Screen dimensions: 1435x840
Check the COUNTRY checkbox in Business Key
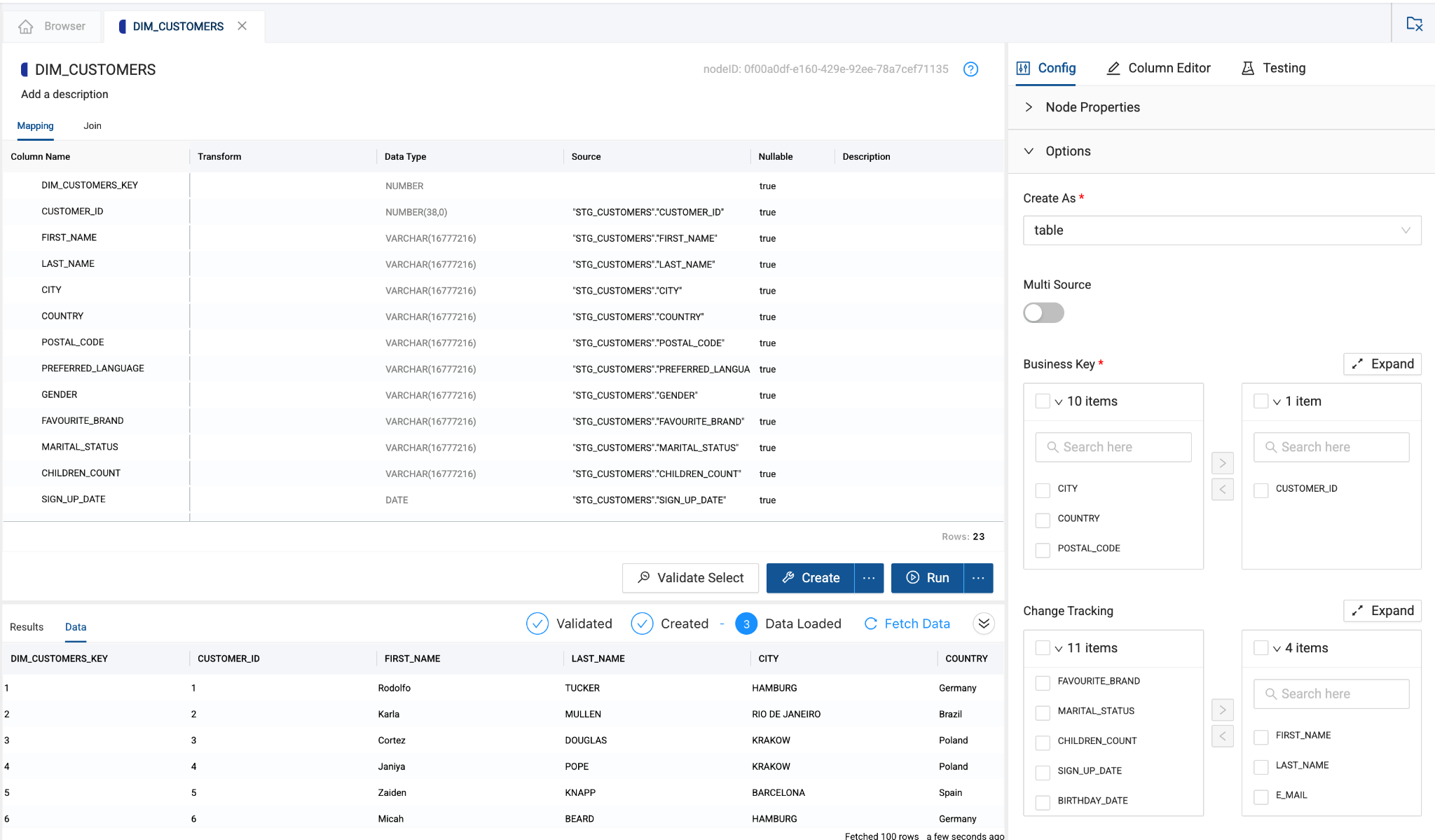point(1043,520)
